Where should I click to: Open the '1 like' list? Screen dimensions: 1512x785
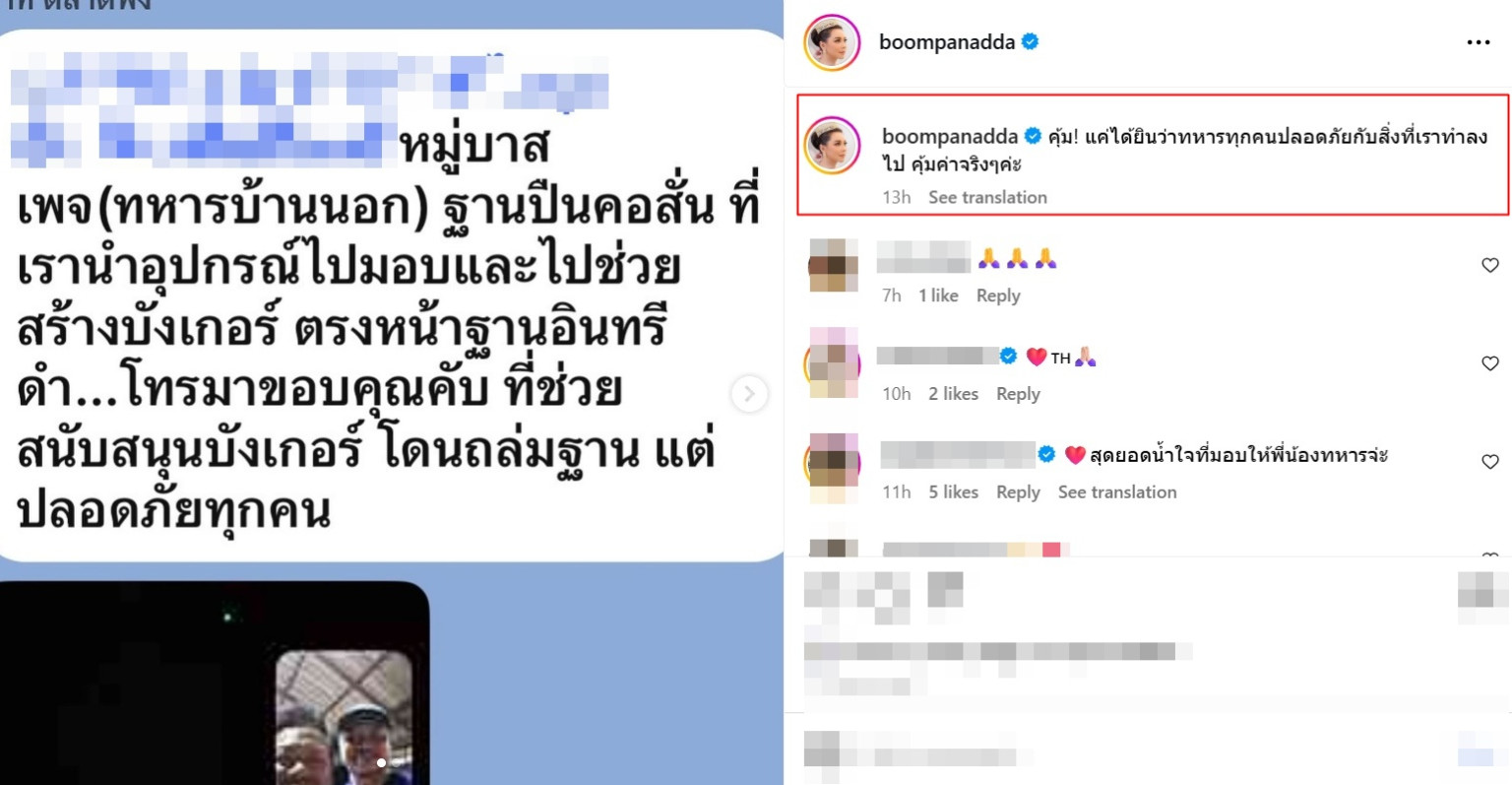click(x=938, y=295)
